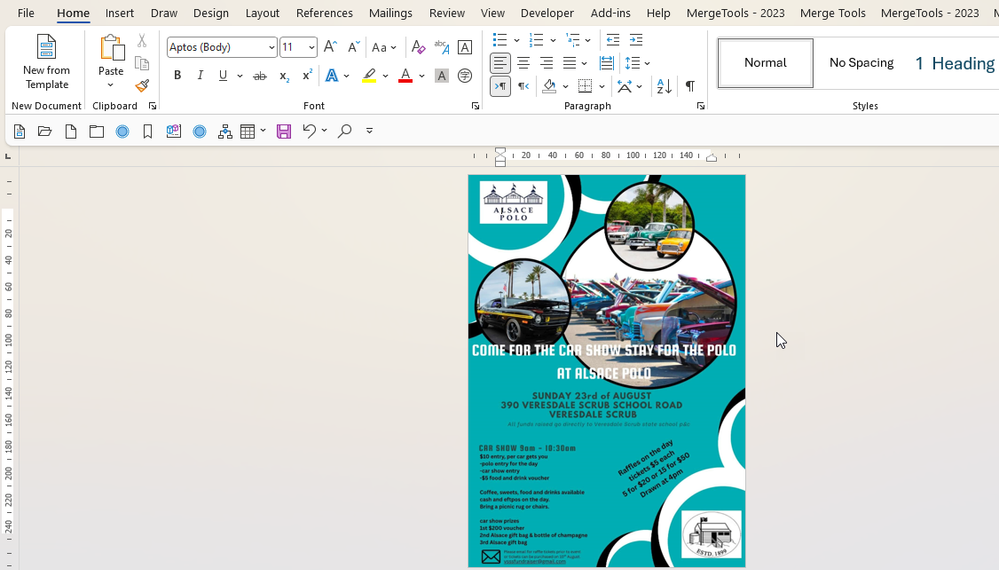Click the Copy icon in Clipboard group
Viewport: 999px width, 570px height.
pos(142,63)
